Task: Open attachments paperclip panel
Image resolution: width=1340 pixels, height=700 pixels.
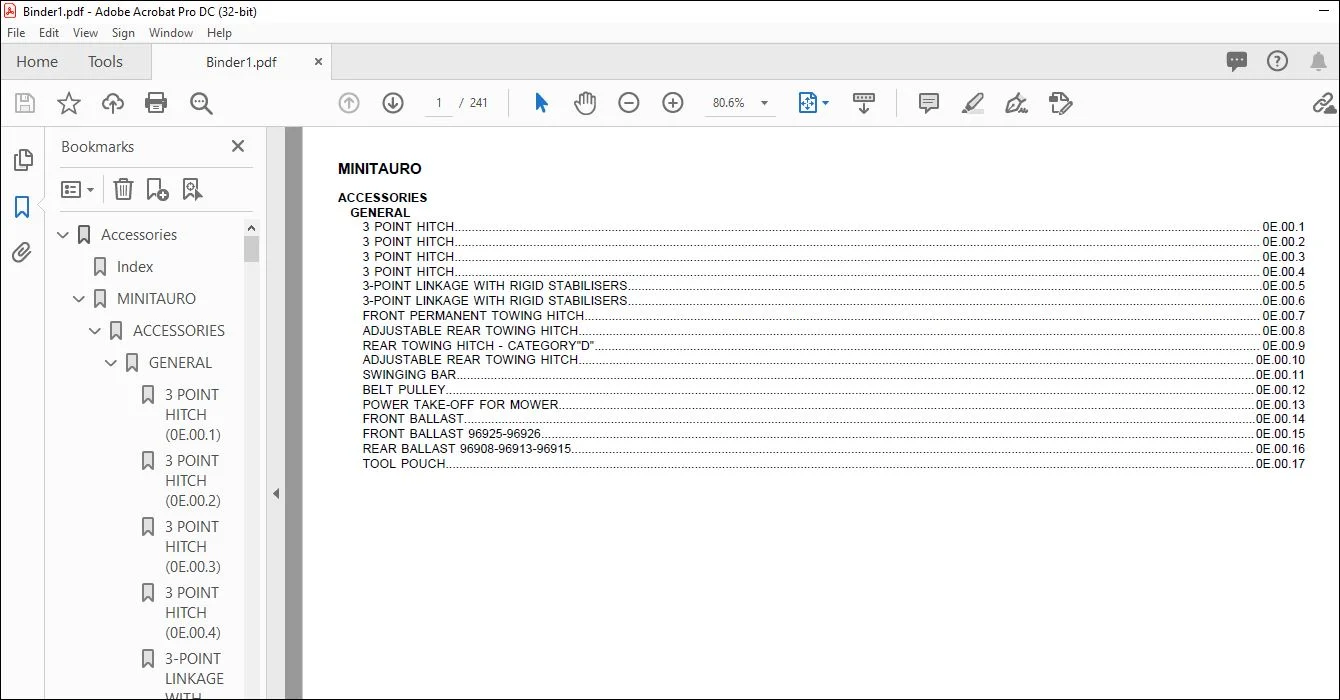Action: (x=22, y=252)
